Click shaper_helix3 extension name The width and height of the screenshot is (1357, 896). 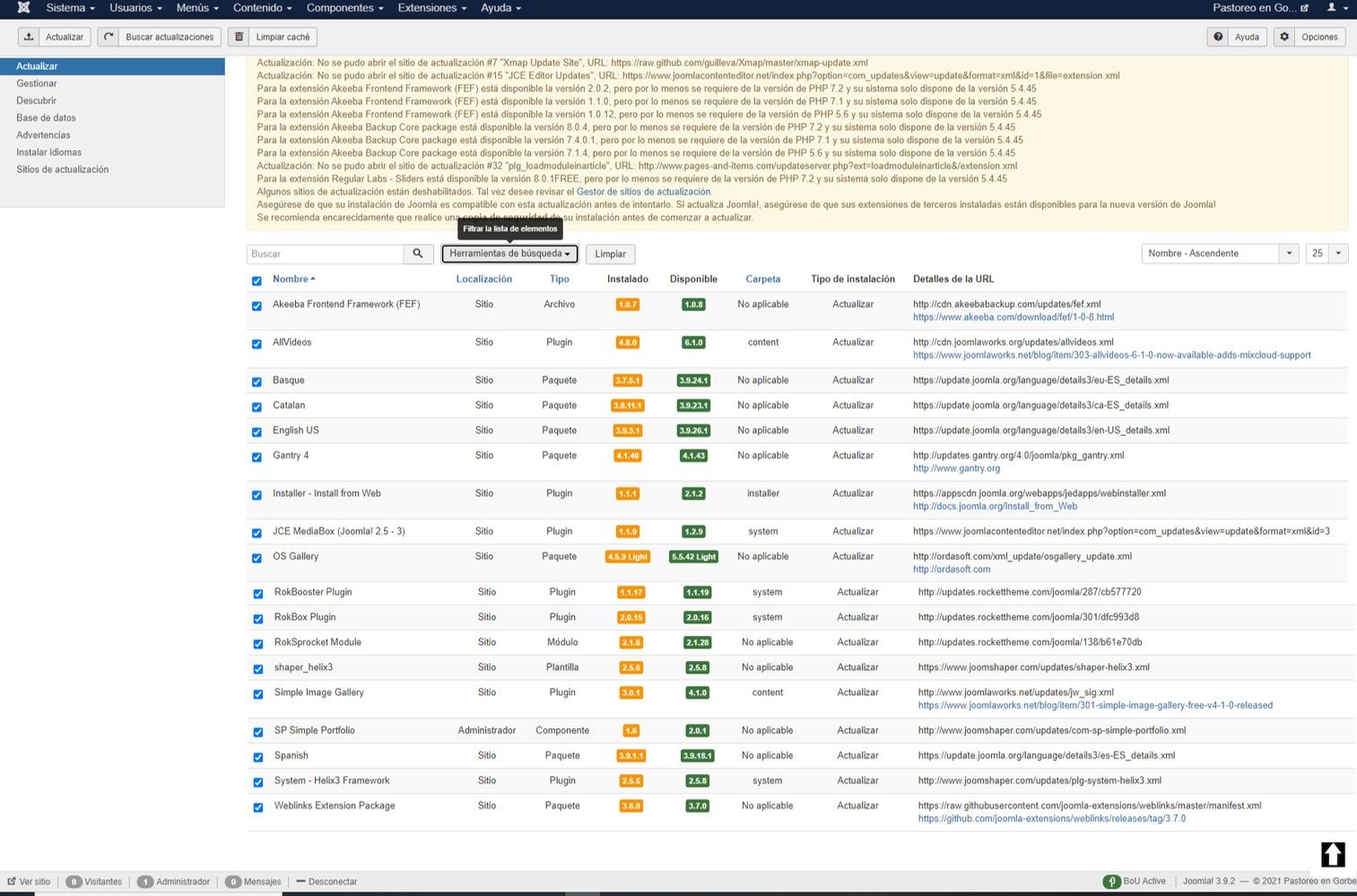tap(303, 667)
